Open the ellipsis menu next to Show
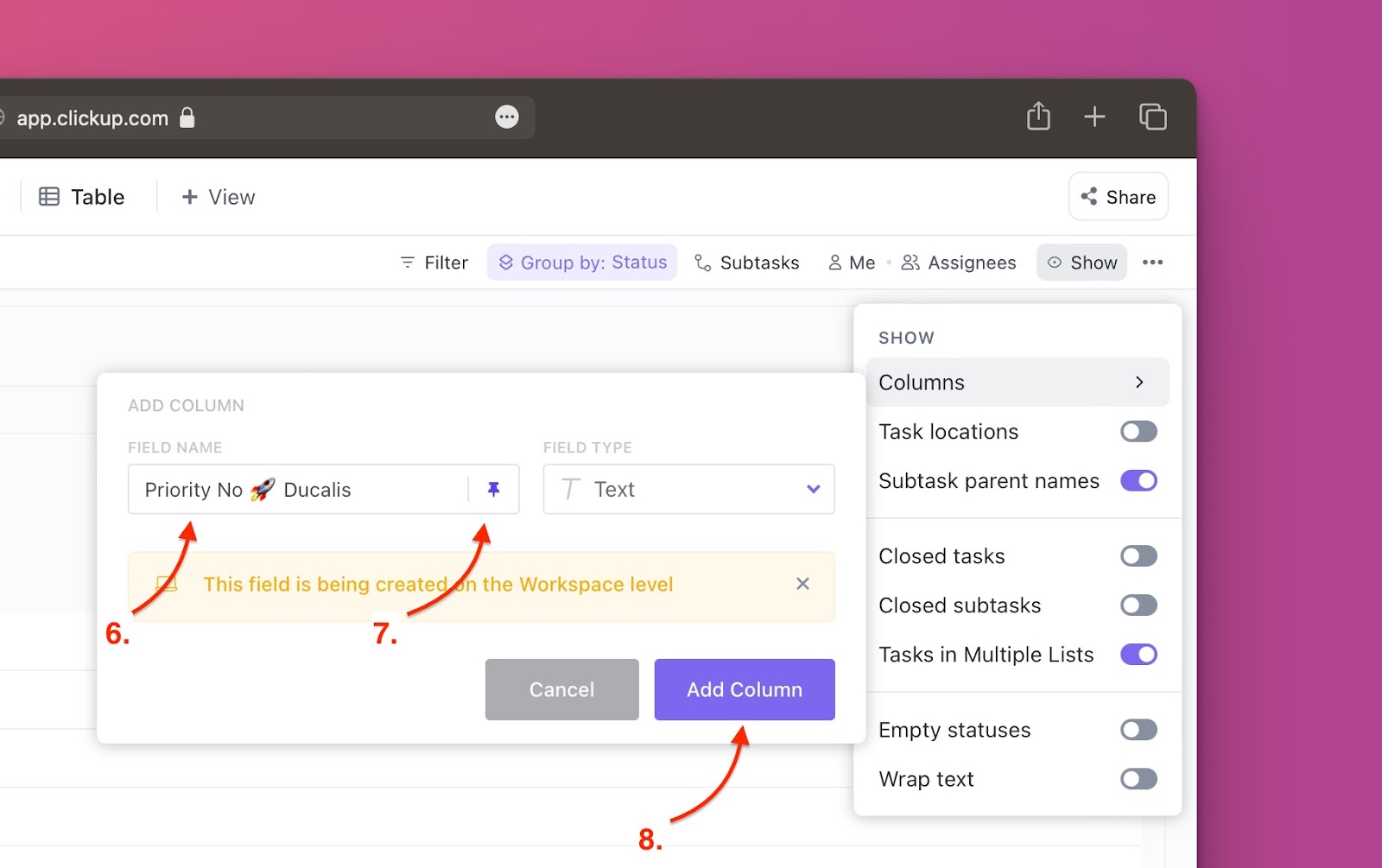 pos(1152,262)
